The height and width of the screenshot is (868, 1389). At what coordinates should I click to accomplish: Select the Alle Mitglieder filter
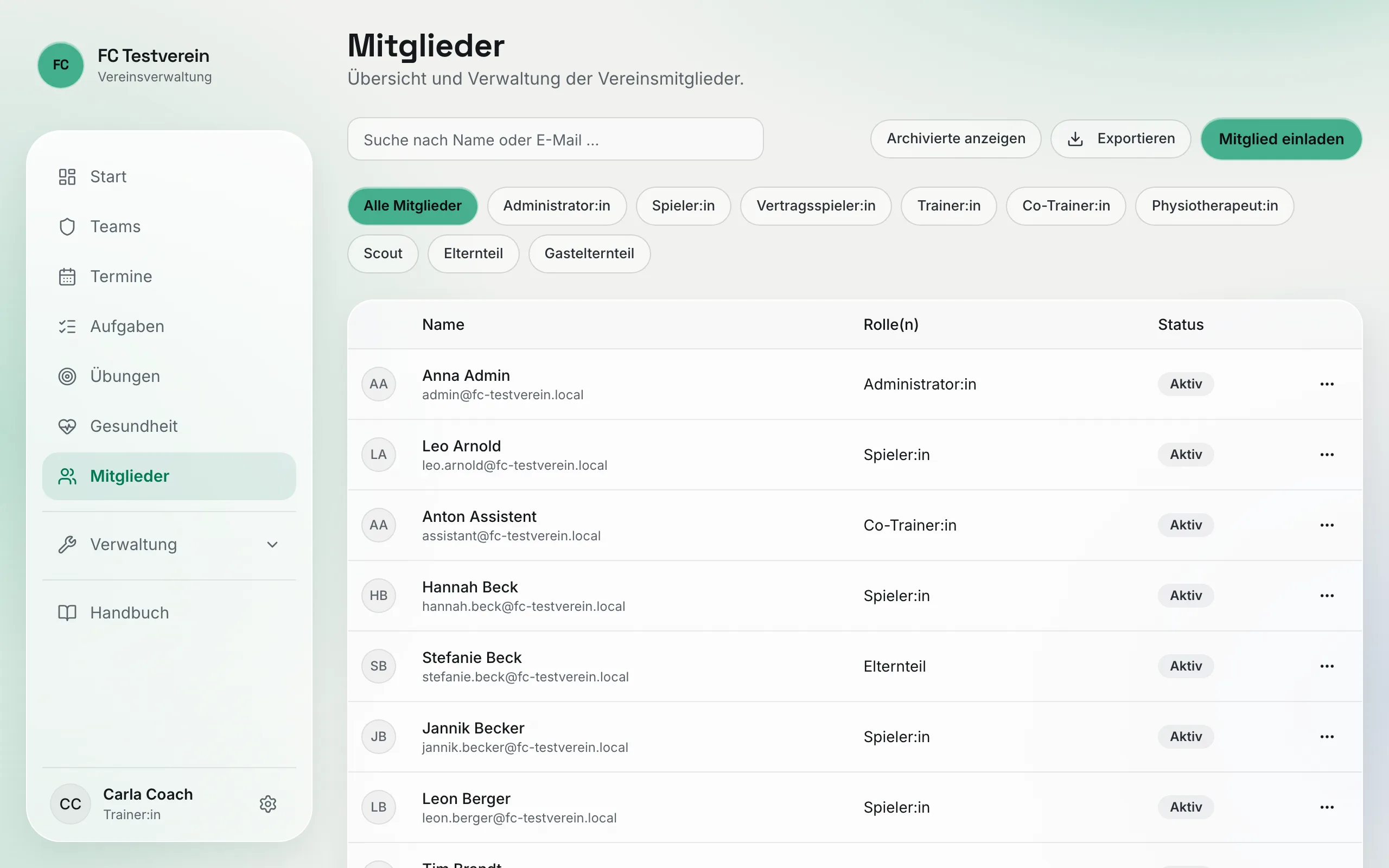click(413, 206)
